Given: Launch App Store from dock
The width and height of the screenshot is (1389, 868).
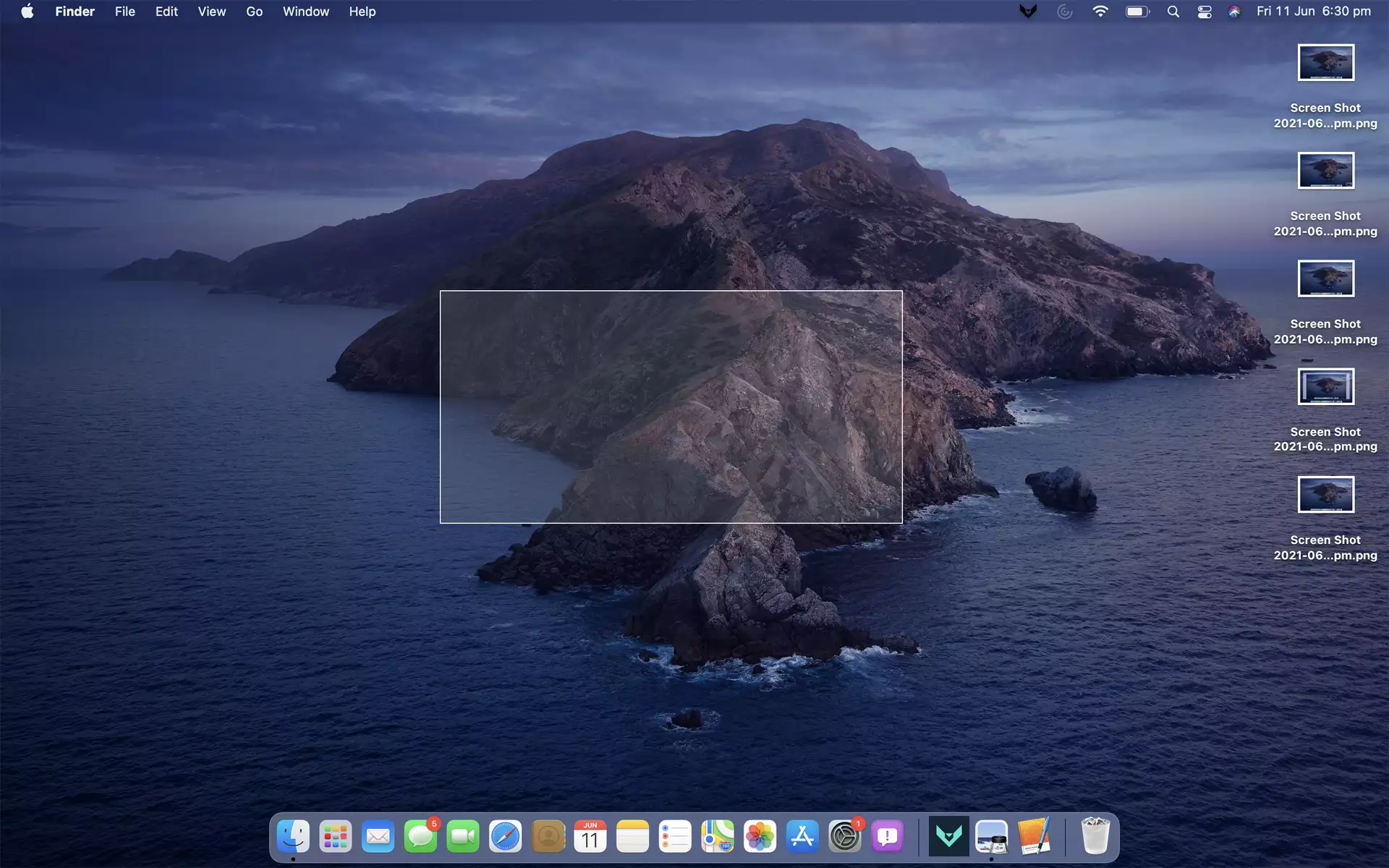Looking at the screenshot, I should click(x=802, y=837).
